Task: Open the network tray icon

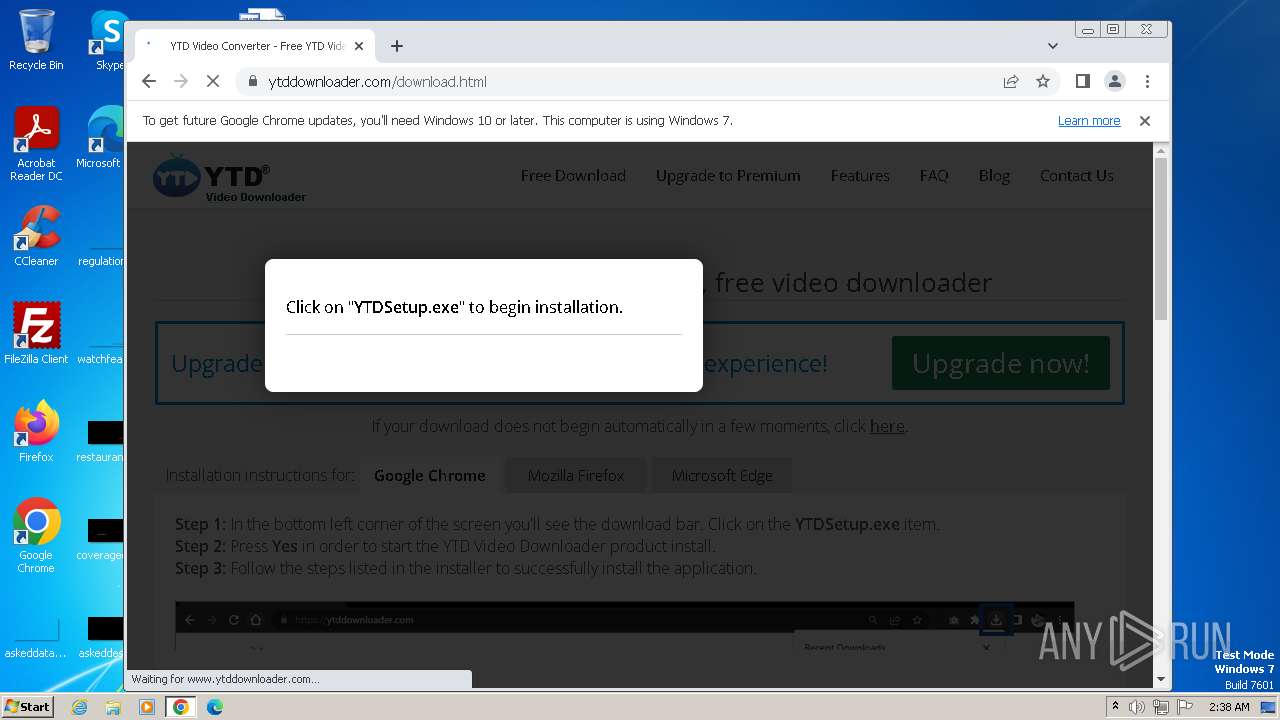Action: pos(1161,707)
